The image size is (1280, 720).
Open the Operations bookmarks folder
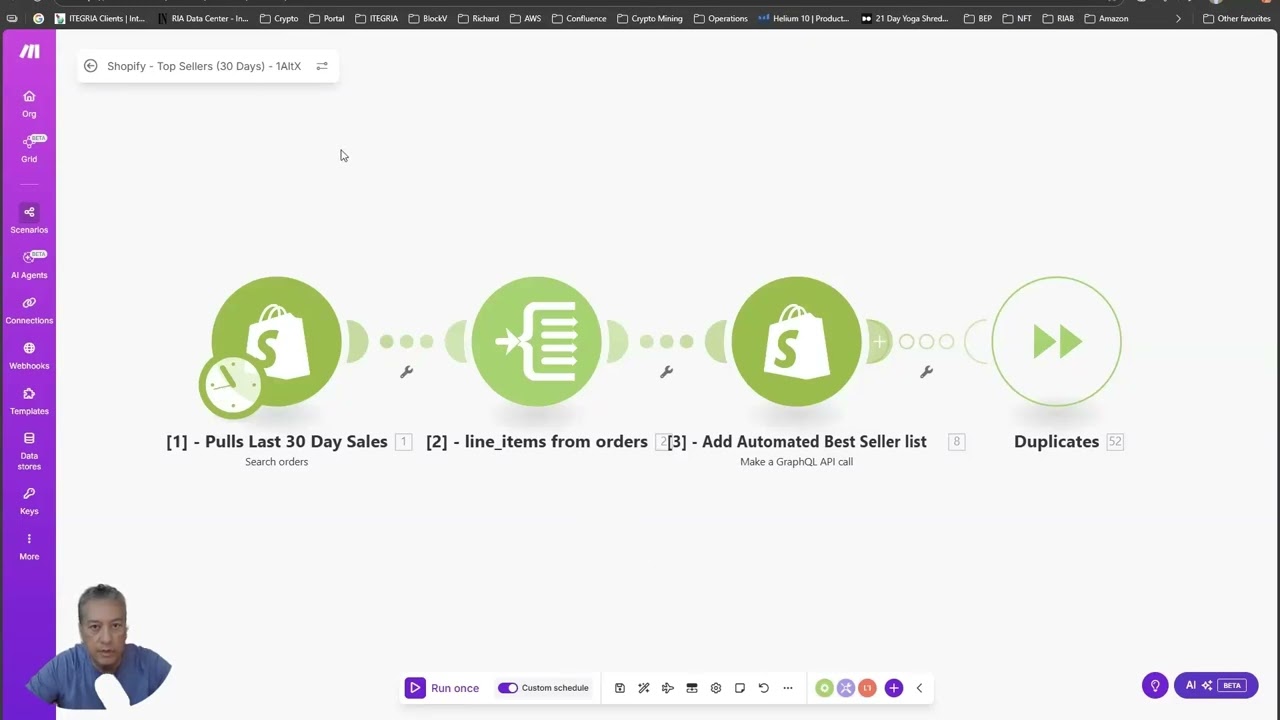point(720,18)
